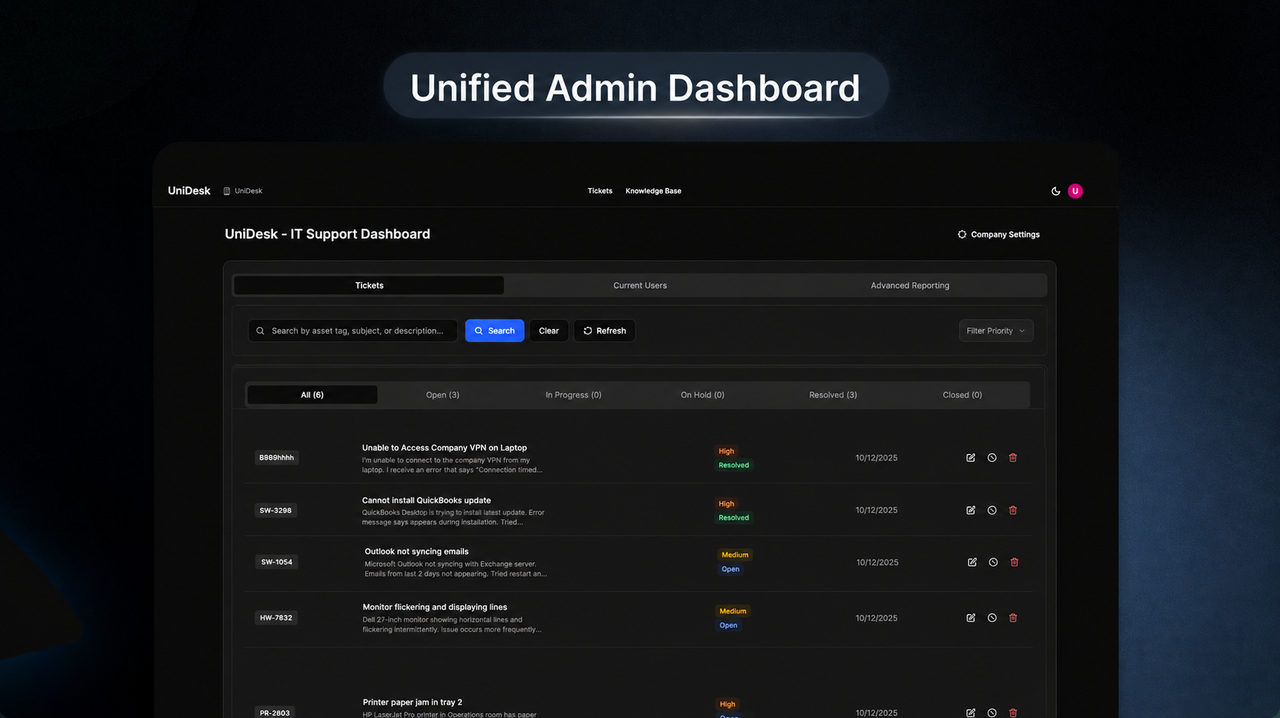Open clock icon for Printer jam ticket
The height and width of the screenshot is (718, 1280).
tap(992, 713)
